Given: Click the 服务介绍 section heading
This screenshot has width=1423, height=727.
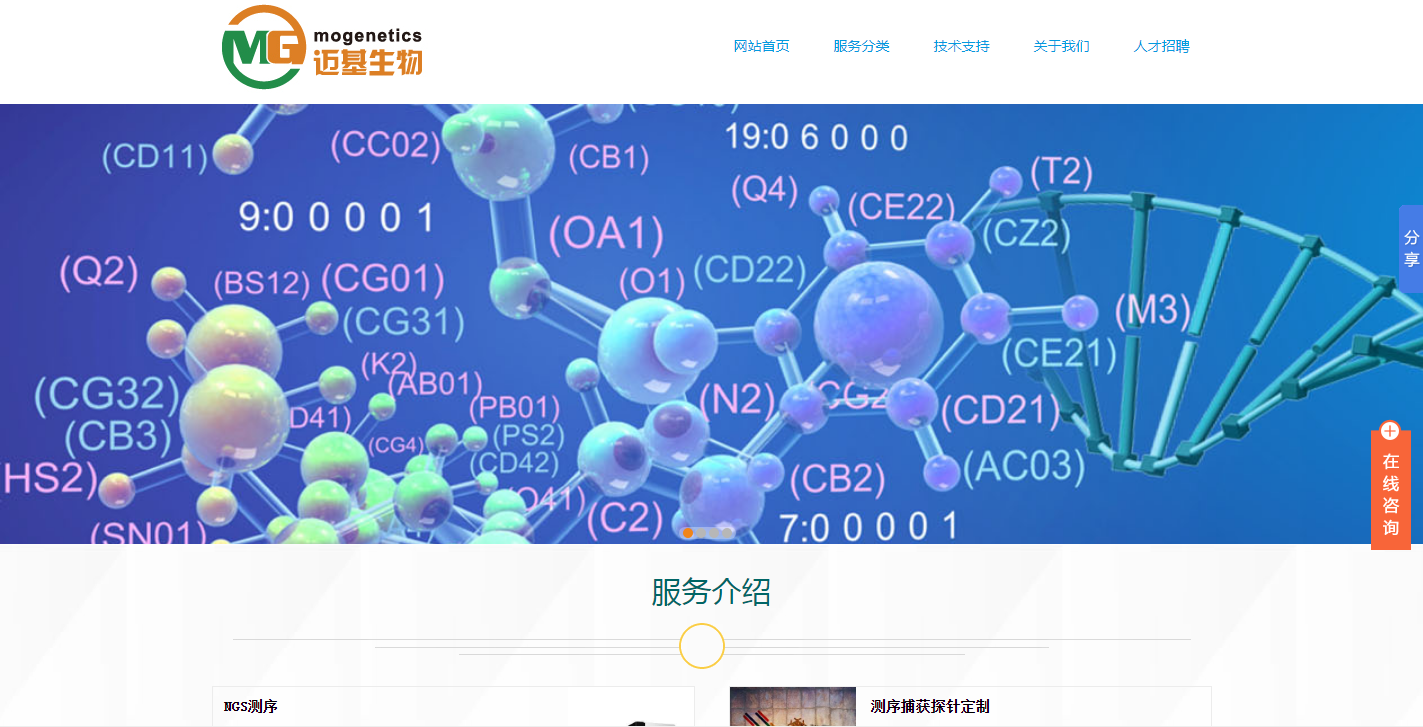Looking at the screenshot, I should tap(711, 592).
